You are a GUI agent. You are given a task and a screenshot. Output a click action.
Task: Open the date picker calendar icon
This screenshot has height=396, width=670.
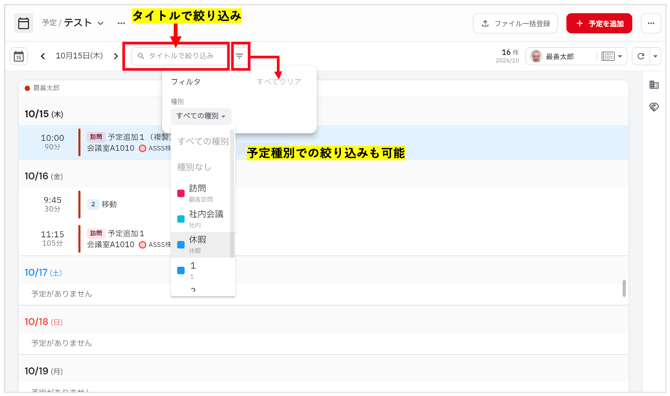coord(19,56)
